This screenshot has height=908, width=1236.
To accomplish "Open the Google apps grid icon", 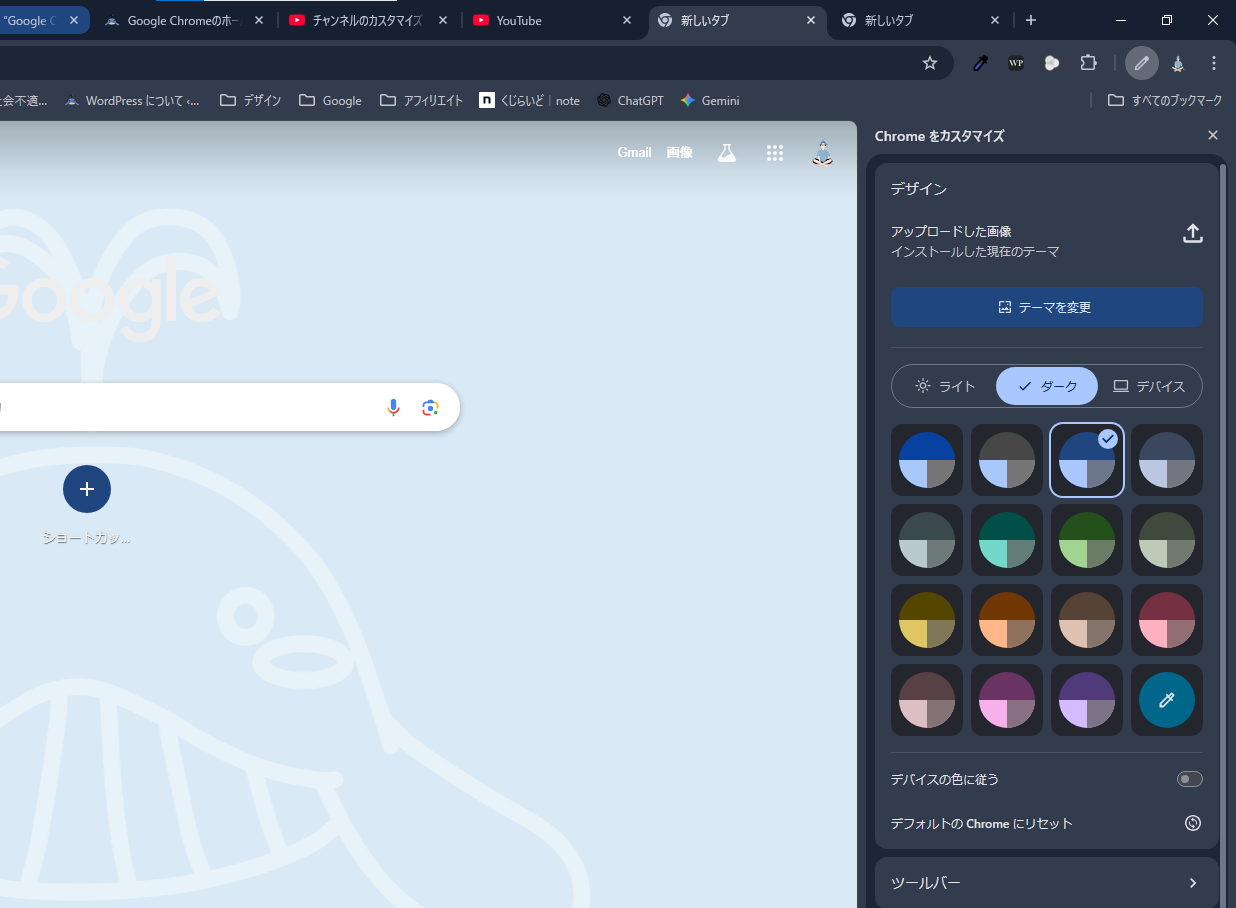I will (x=774, y=153).
